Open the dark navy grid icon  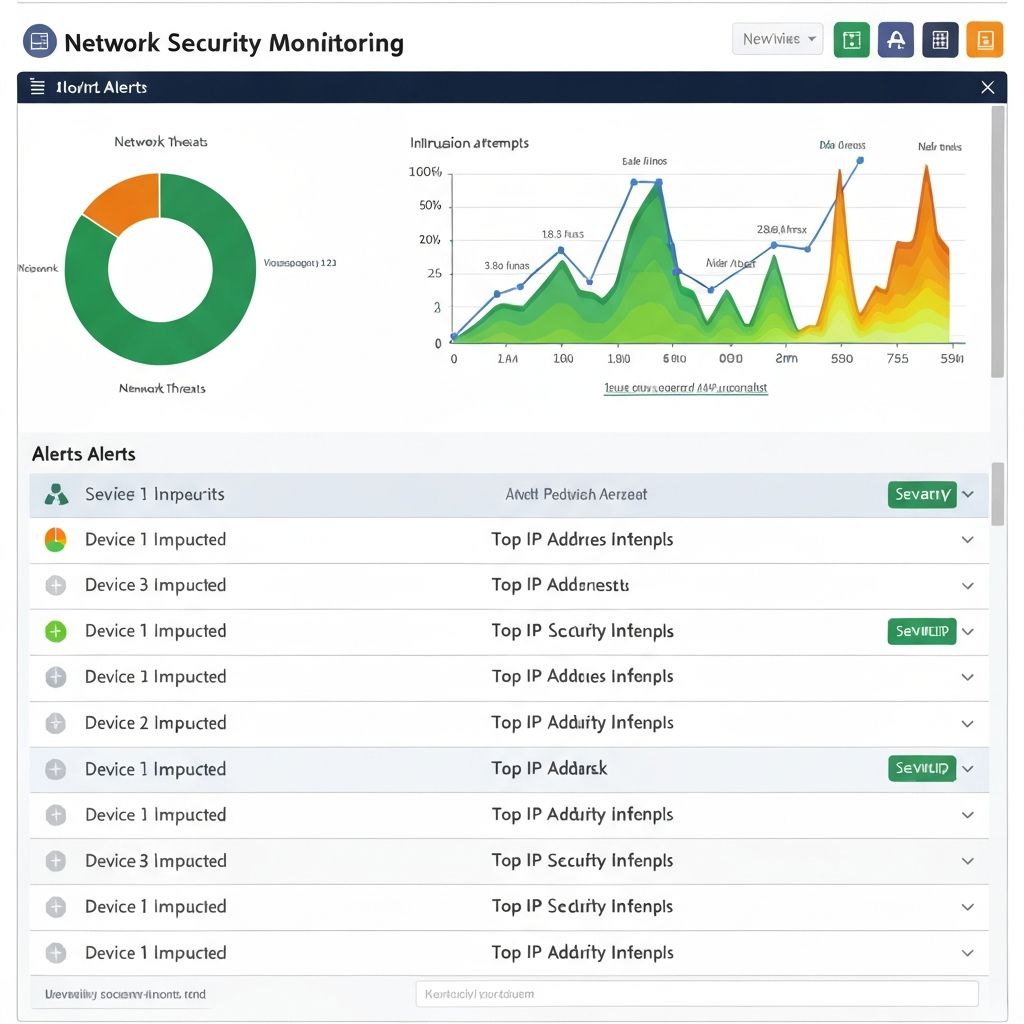tap(940, 40)
